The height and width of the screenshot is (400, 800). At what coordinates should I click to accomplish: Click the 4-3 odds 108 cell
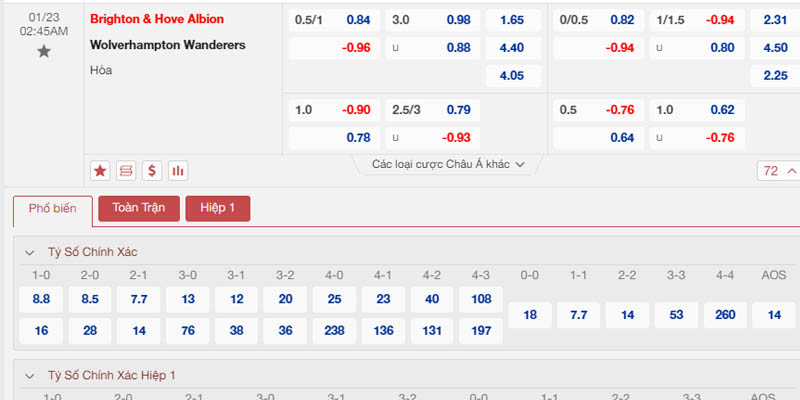[x=481, y=298]
